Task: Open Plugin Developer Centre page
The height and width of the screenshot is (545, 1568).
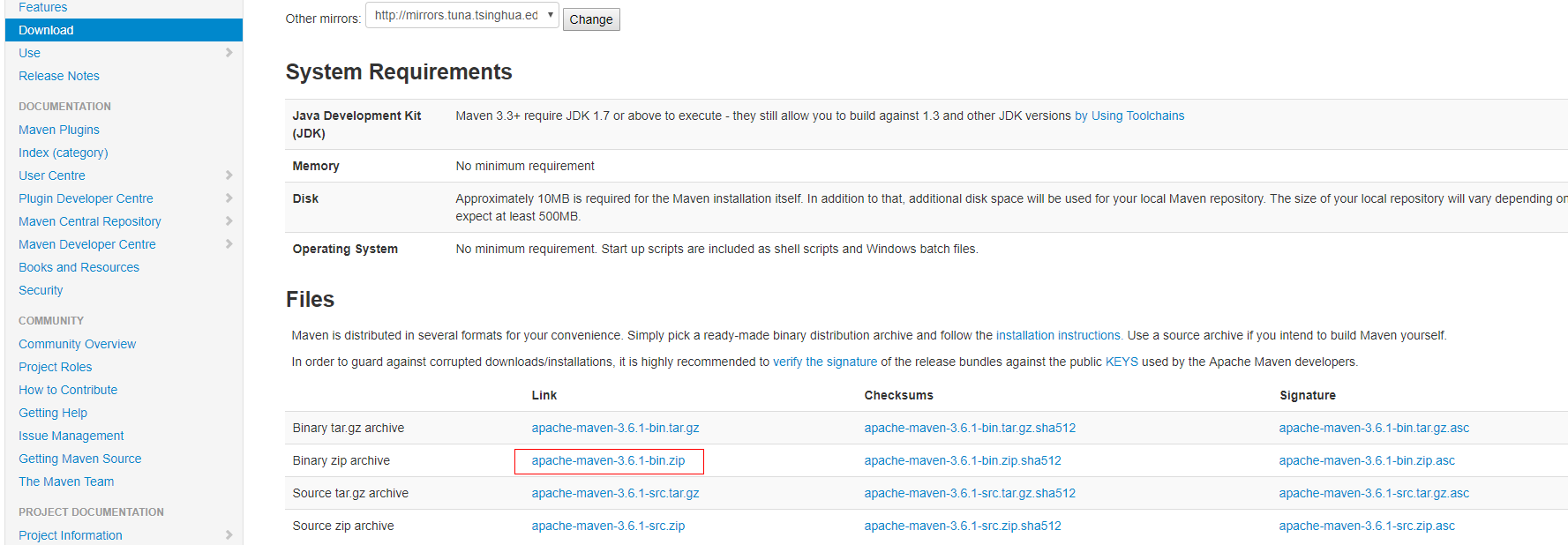Action: click(x=86, y=198)
